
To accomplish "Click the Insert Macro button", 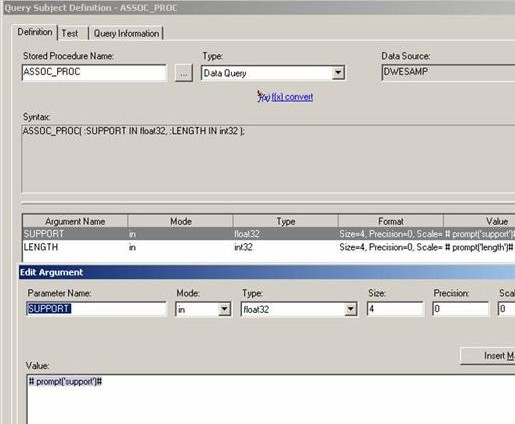I will pos(488,356).
